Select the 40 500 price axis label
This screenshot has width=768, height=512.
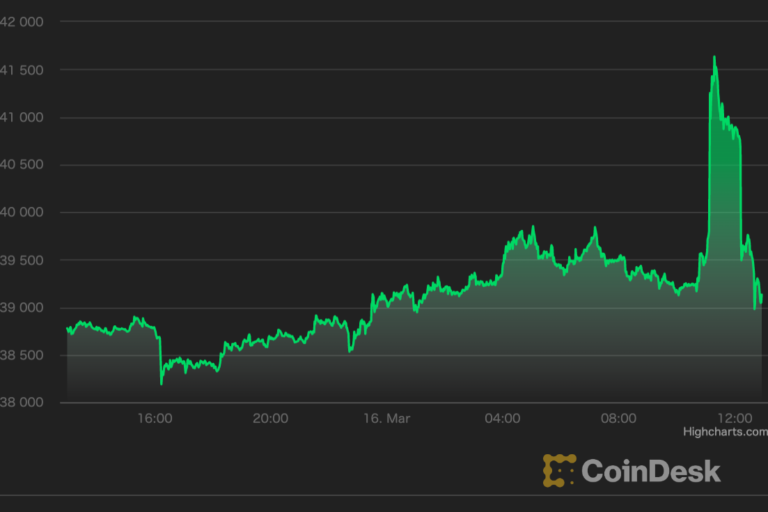[22, 165]
